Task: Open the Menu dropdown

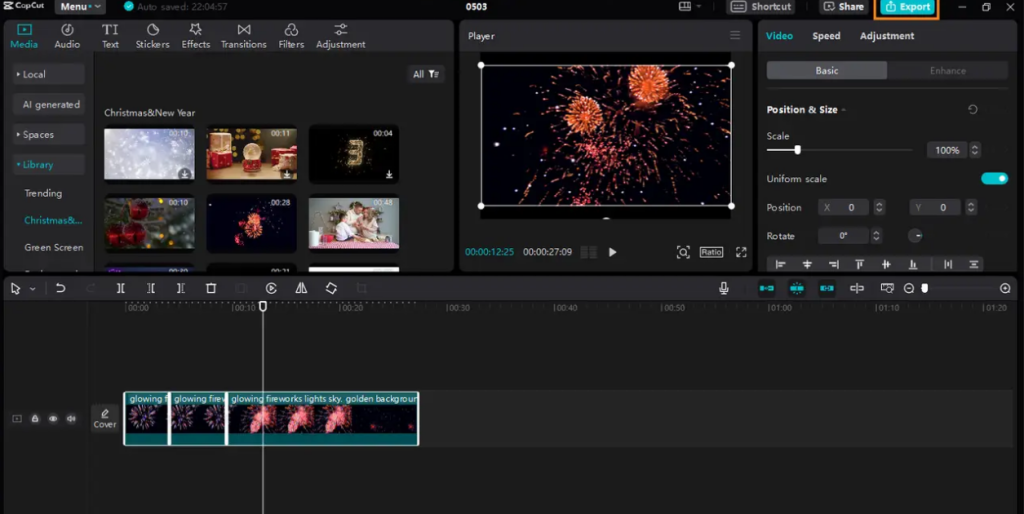Action: coord(80,7)
